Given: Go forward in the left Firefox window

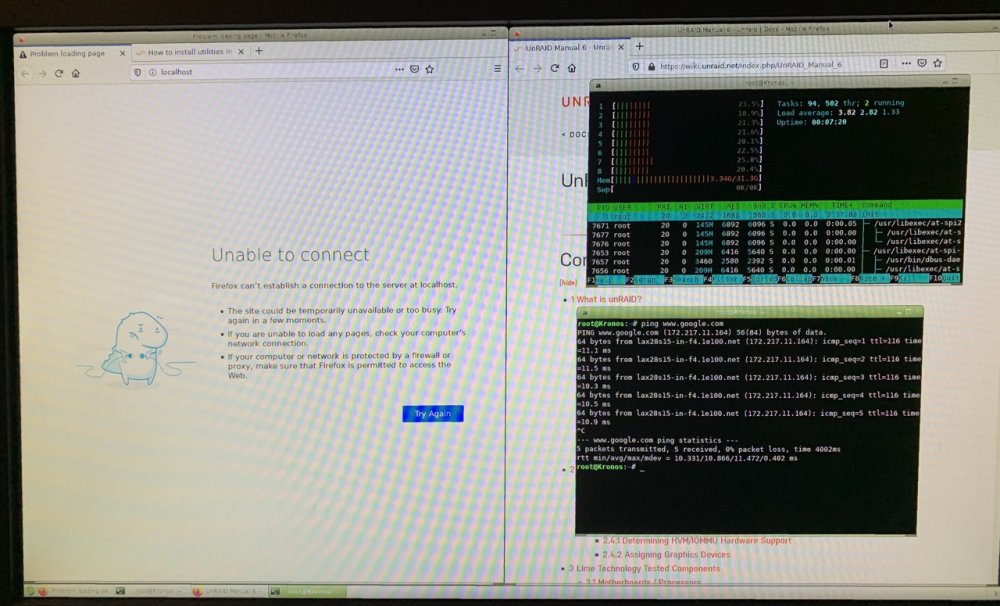Looking at the screenshot, I should tap(42, 73).
